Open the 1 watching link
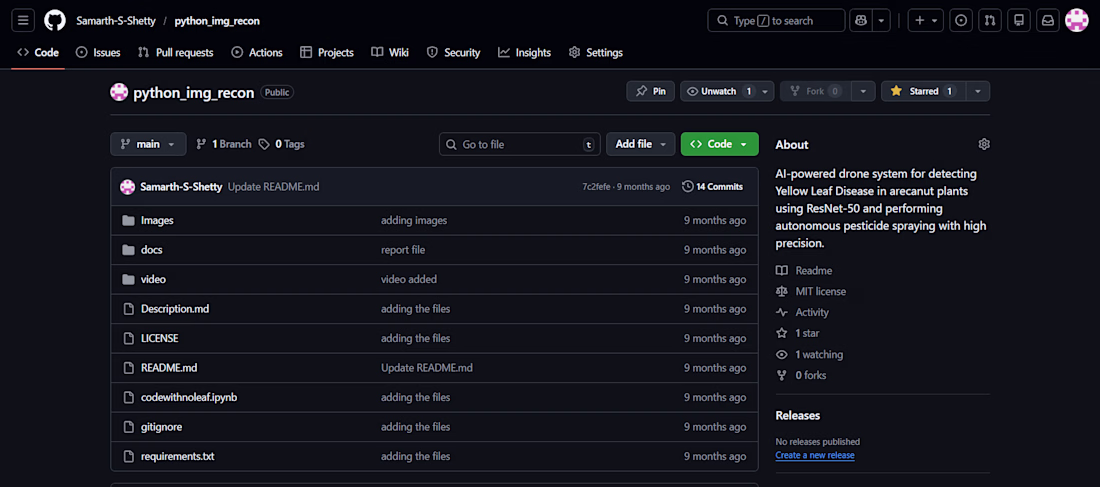 (809, 354)
